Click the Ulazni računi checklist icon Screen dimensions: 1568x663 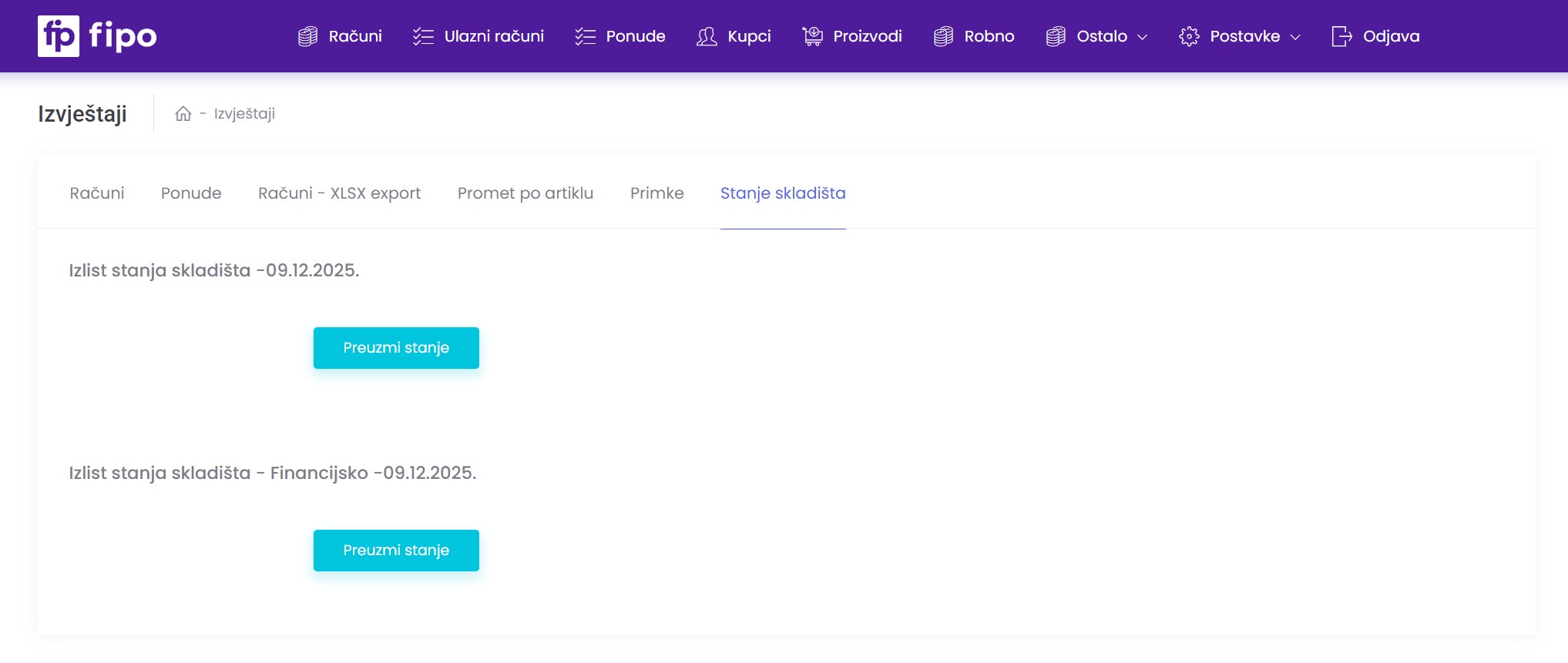tap(423, 36)
